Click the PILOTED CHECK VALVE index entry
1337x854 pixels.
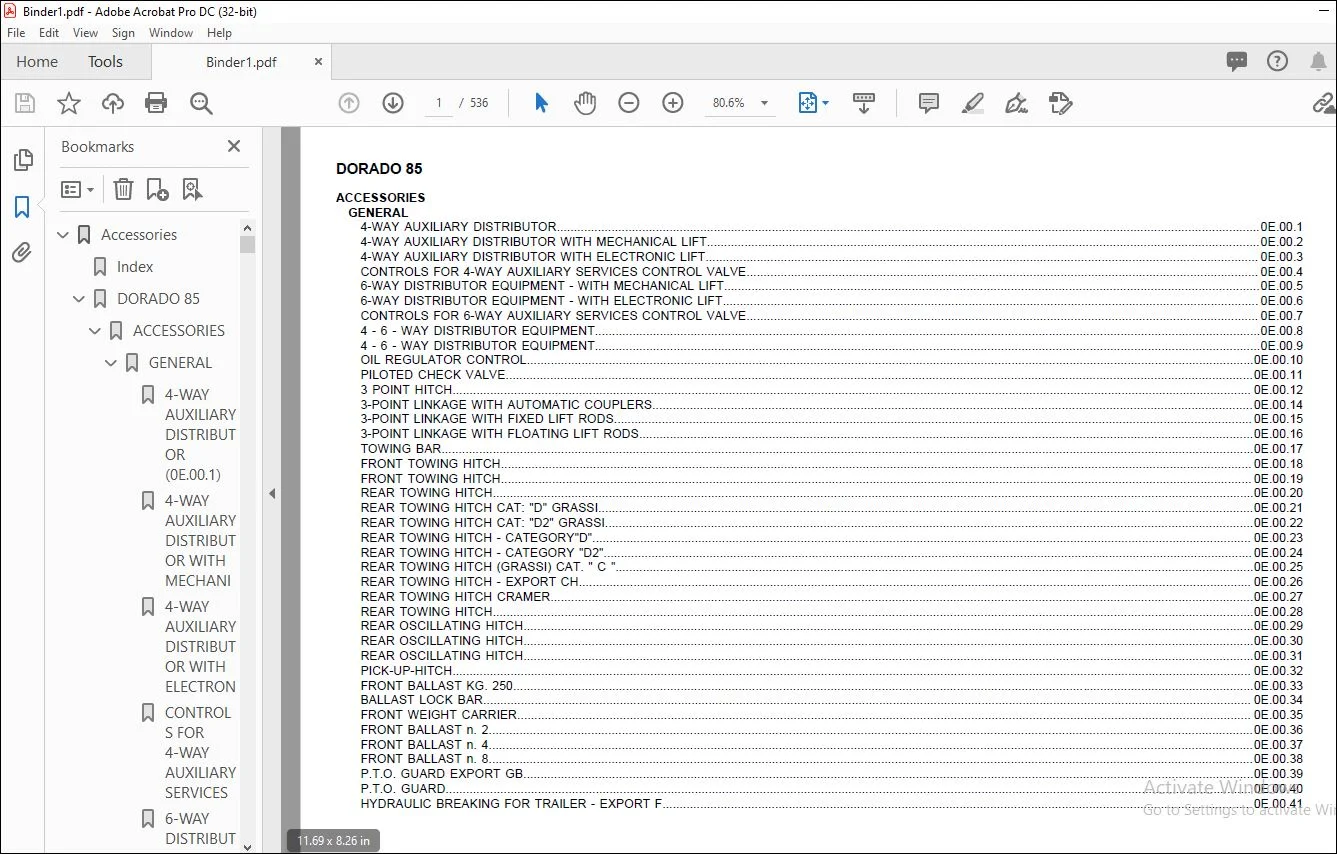[x=433, y=375]
